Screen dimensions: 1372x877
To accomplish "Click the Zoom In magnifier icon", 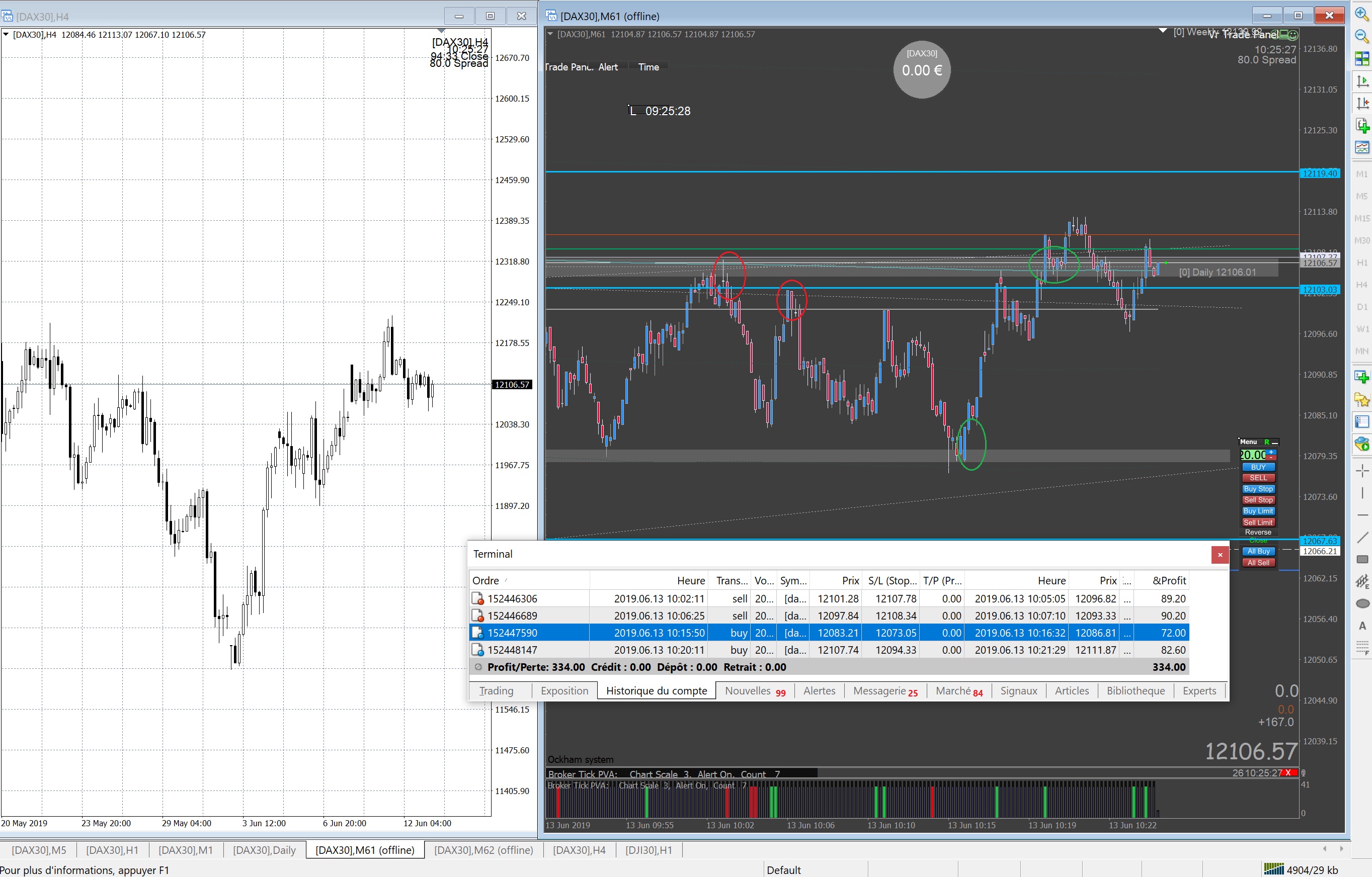I will point(1362,14).
